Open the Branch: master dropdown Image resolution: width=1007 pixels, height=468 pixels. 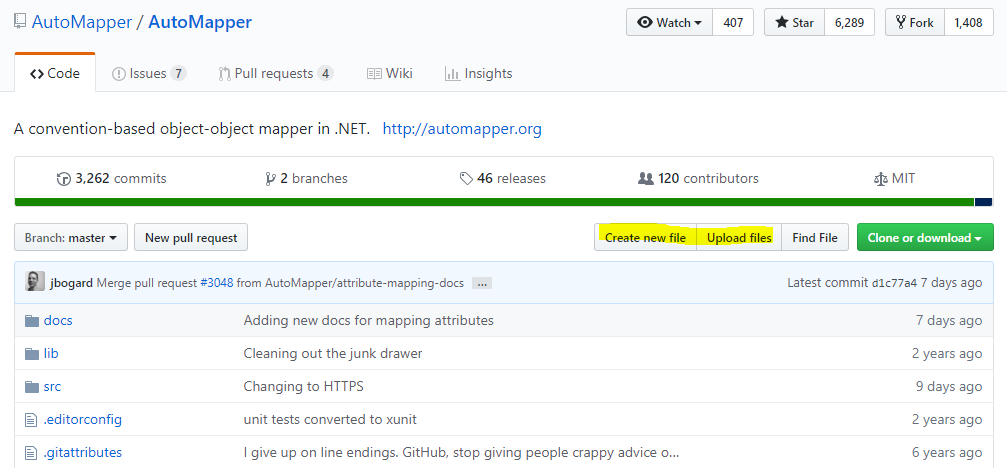click(x=71, y=238)
